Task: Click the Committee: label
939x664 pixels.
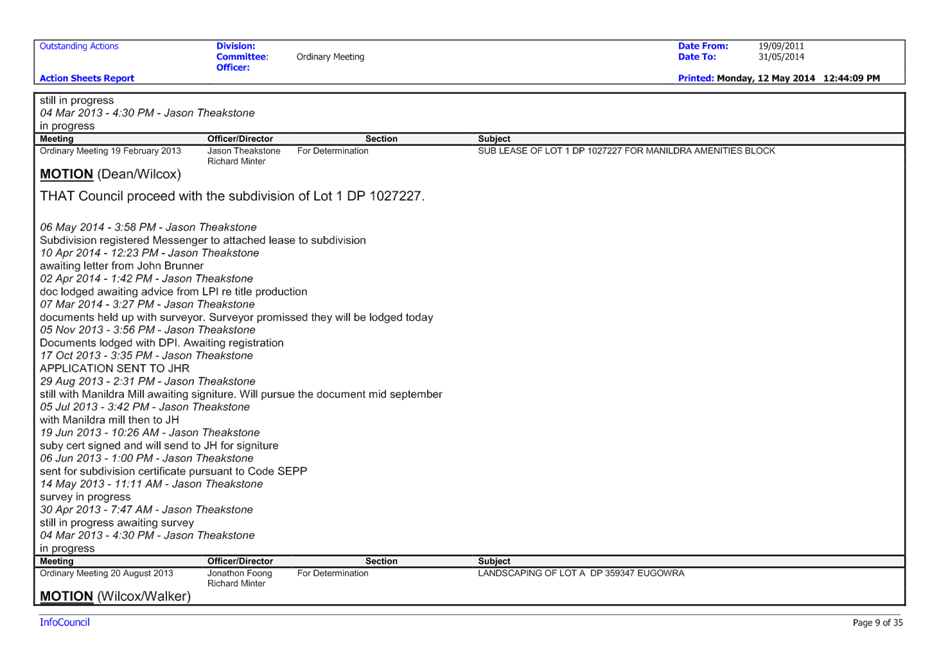Action: point(242,57)
